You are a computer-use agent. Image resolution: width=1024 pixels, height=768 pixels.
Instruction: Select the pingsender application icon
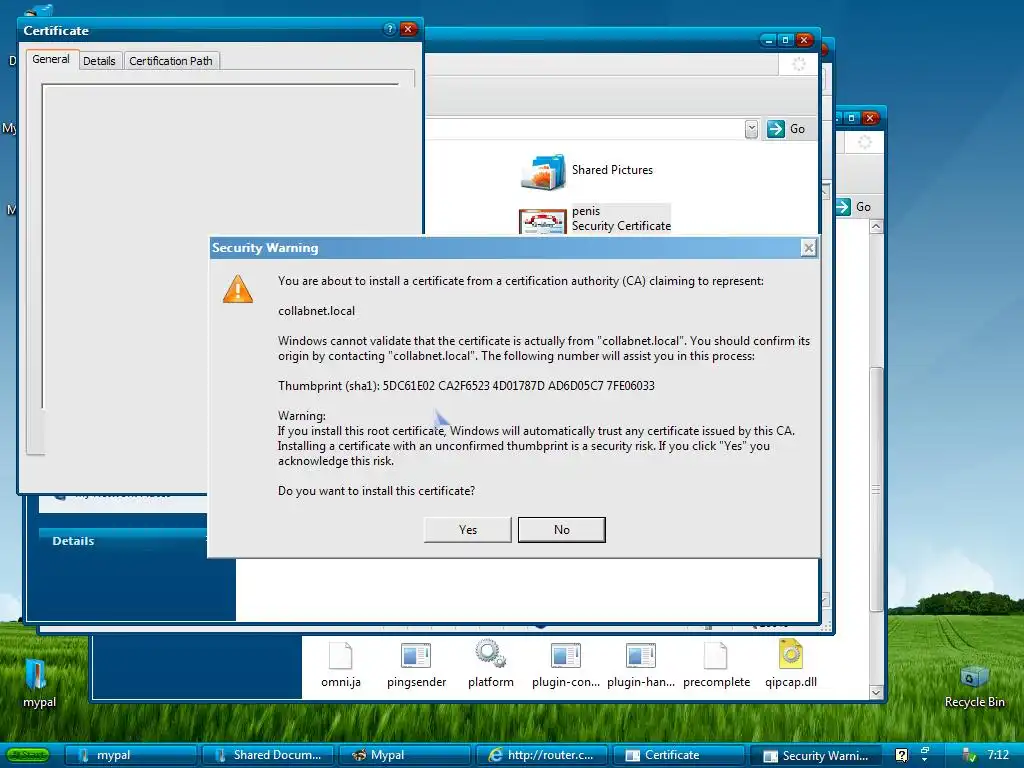[x=416, y=656]
